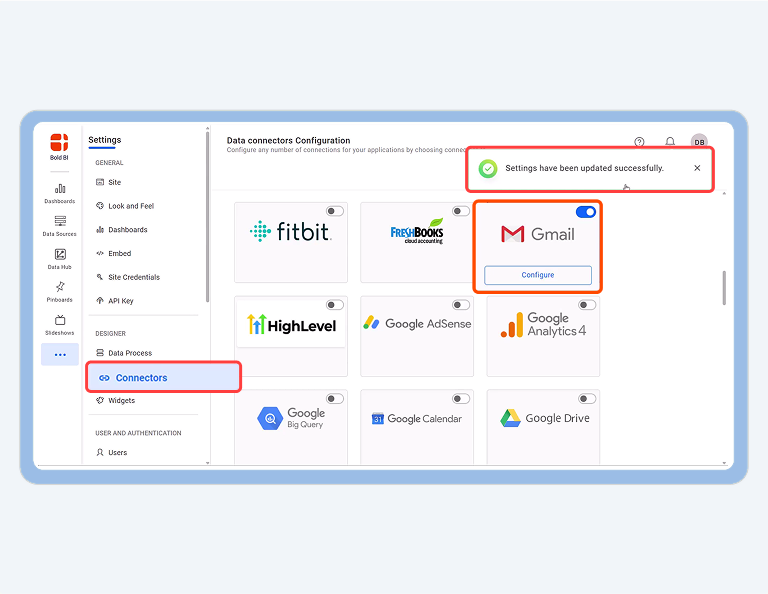Click the Data connectors Configuration title
This screenshot has height=594, width=768.
click(x=288, y=141)
